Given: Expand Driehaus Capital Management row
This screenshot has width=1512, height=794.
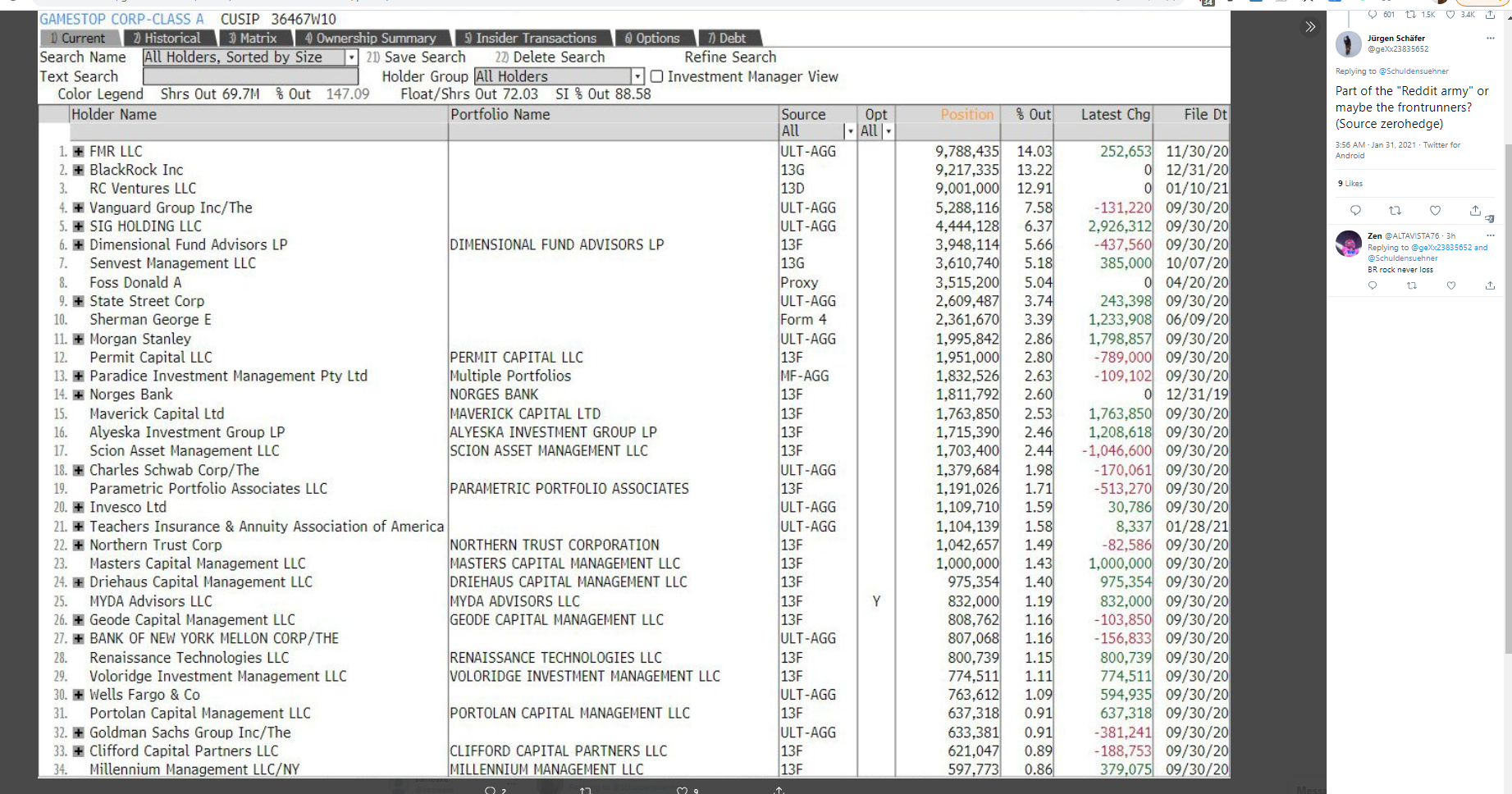Looking at the screenshot, I should click(x=79, y=582).
